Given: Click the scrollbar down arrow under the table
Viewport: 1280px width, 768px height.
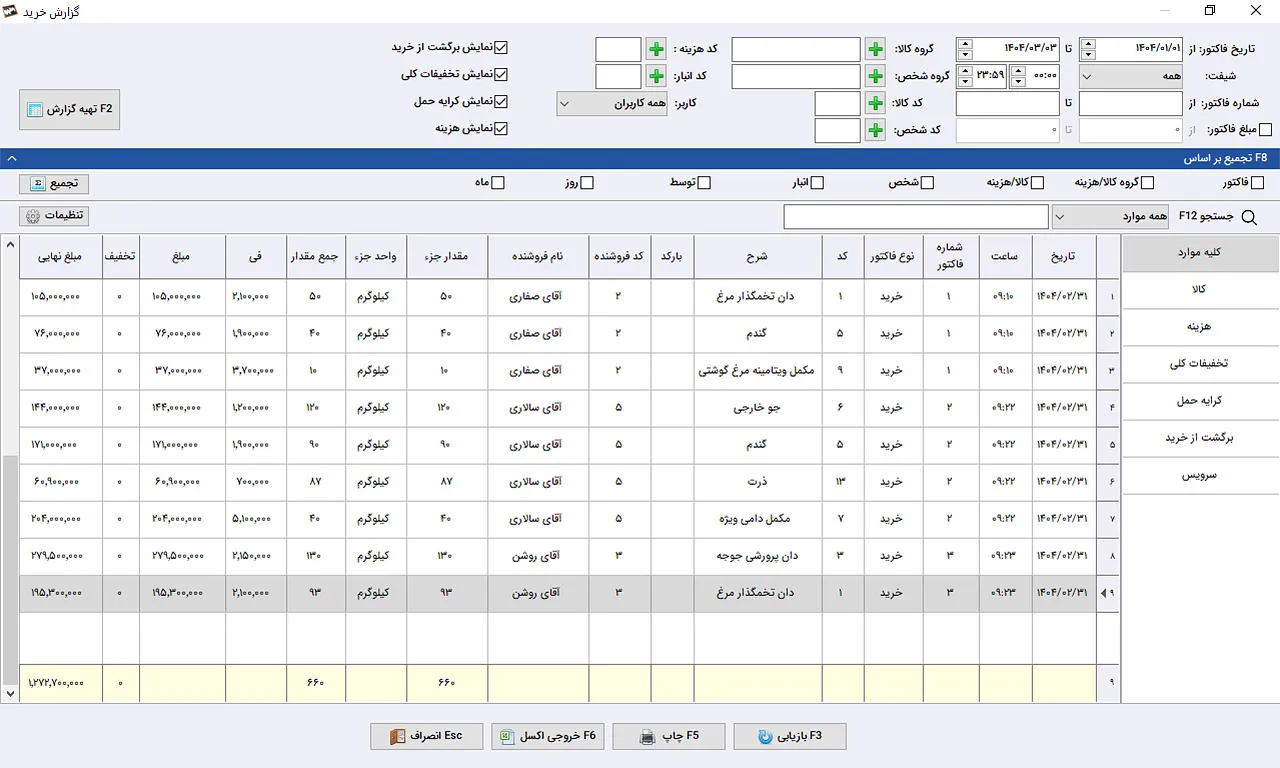Looking at the screenshot, I should tap(10, 692).
